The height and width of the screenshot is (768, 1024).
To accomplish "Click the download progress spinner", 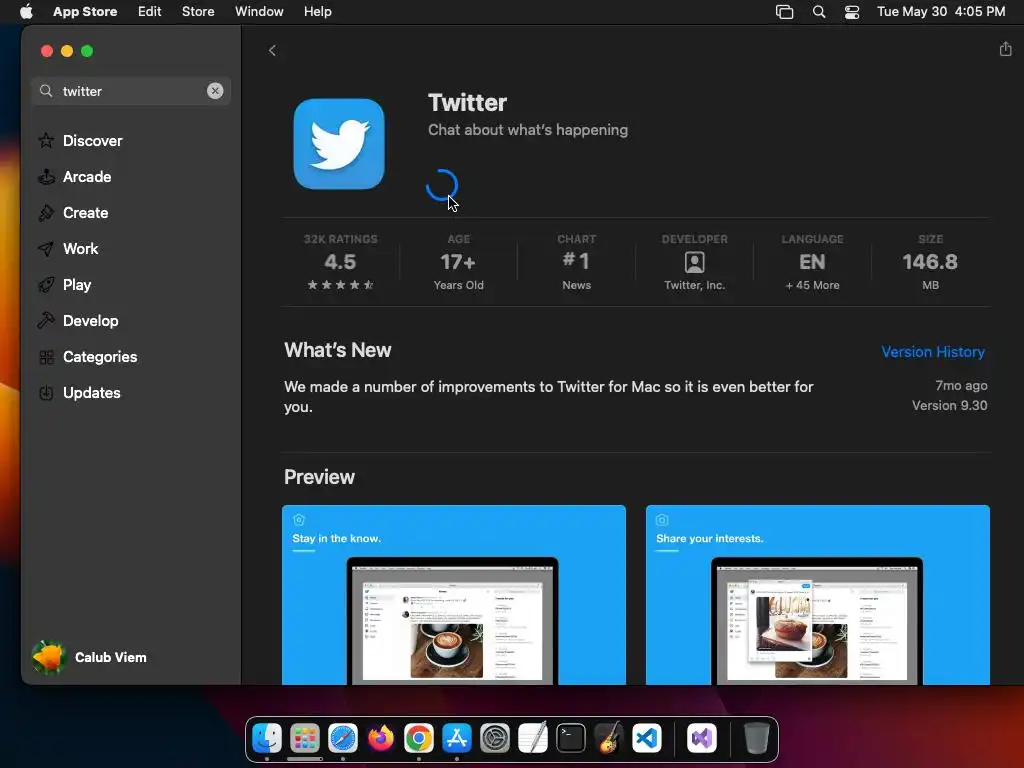I will (x=441, y=185).
